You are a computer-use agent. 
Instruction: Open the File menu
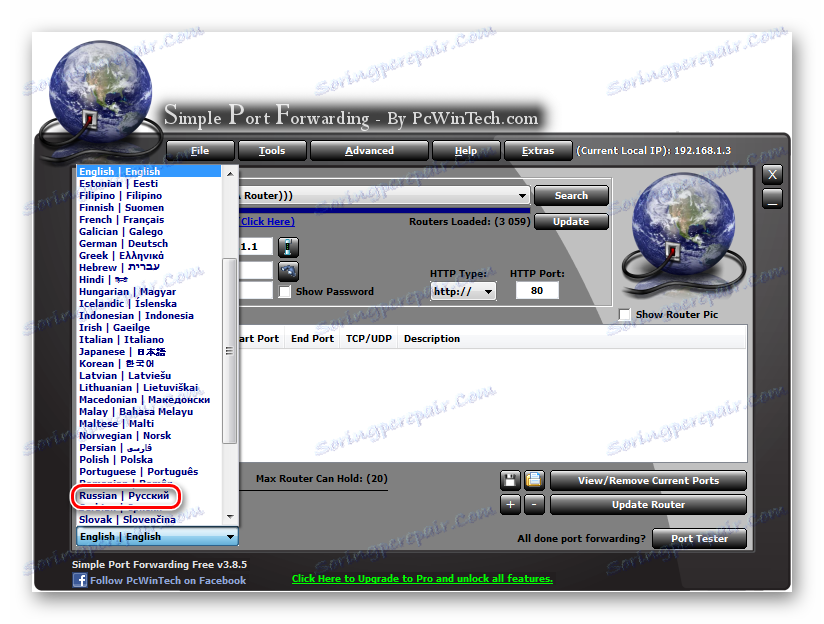click(x=200, y=151)
